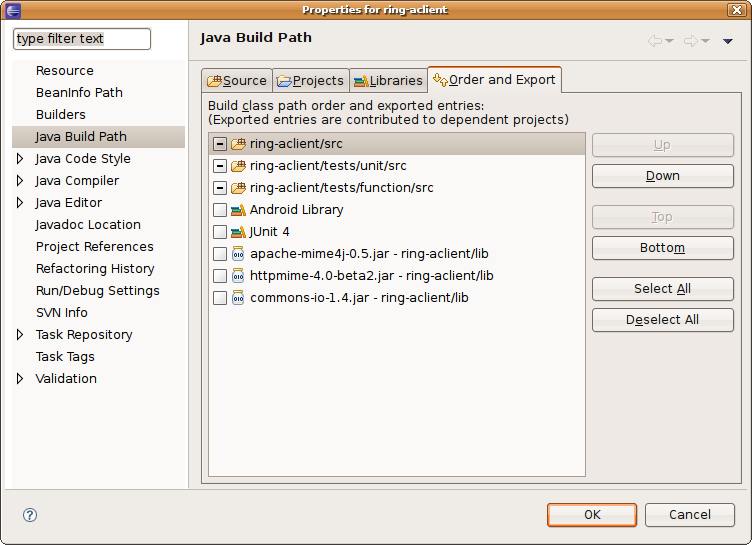Expand the Java Code Style tree node
Image resolution: width=752 pixels, height=545 pixels.
point(20,158)
